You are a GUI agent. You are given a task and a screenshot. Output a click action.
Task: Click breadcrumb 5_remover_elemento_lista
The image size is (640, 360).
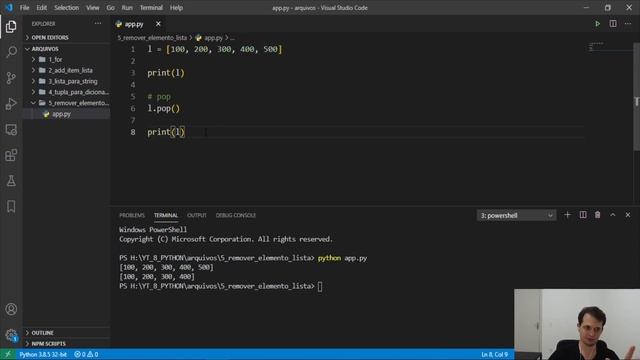[152, 38]
